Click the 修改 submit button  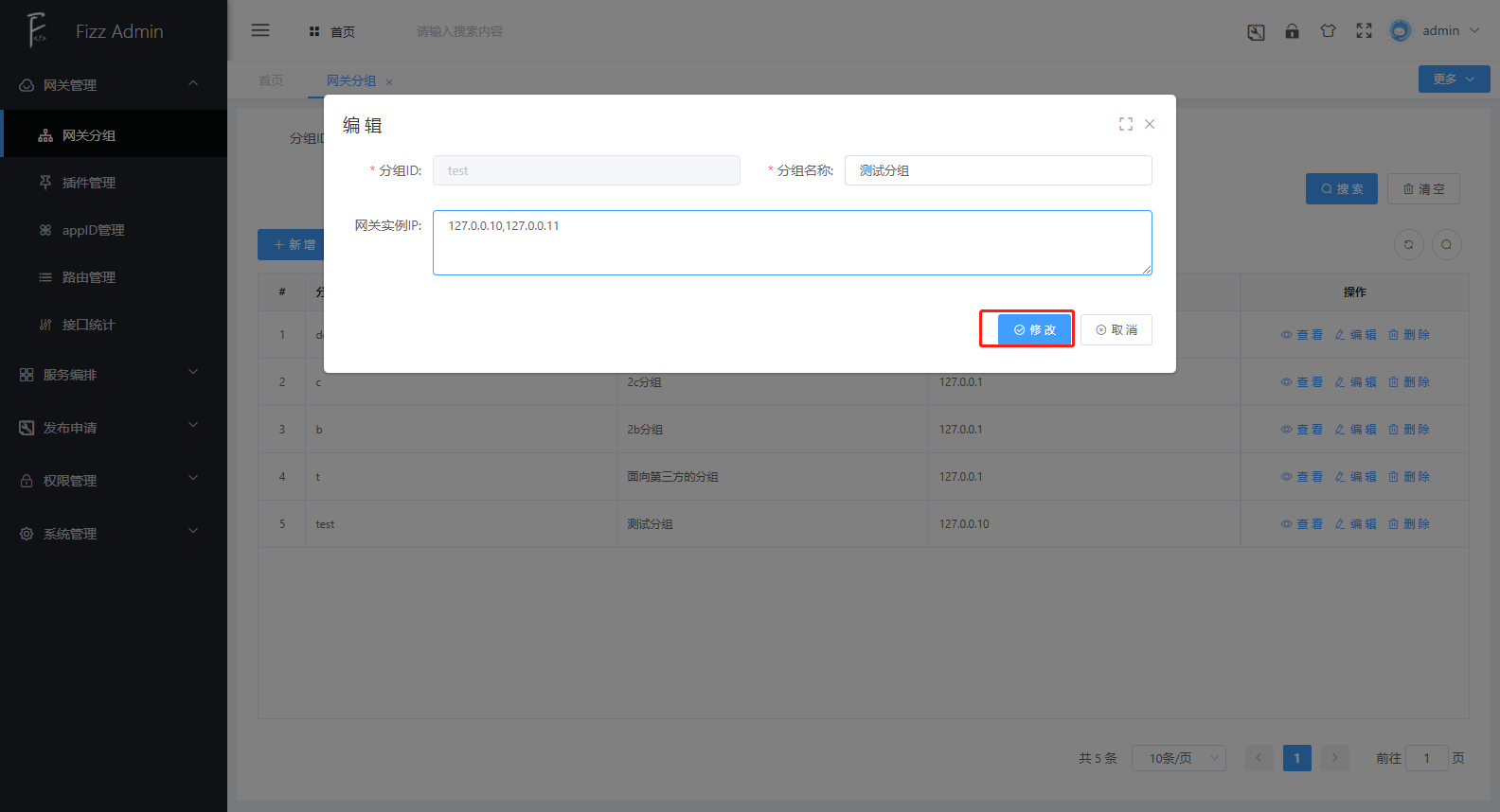point(1034,329)
